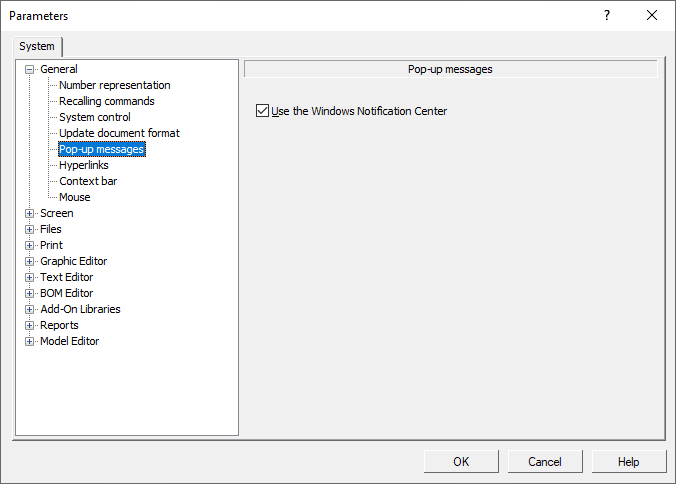
Task: Open Help for this dialog
Action: tap(628, 462)
